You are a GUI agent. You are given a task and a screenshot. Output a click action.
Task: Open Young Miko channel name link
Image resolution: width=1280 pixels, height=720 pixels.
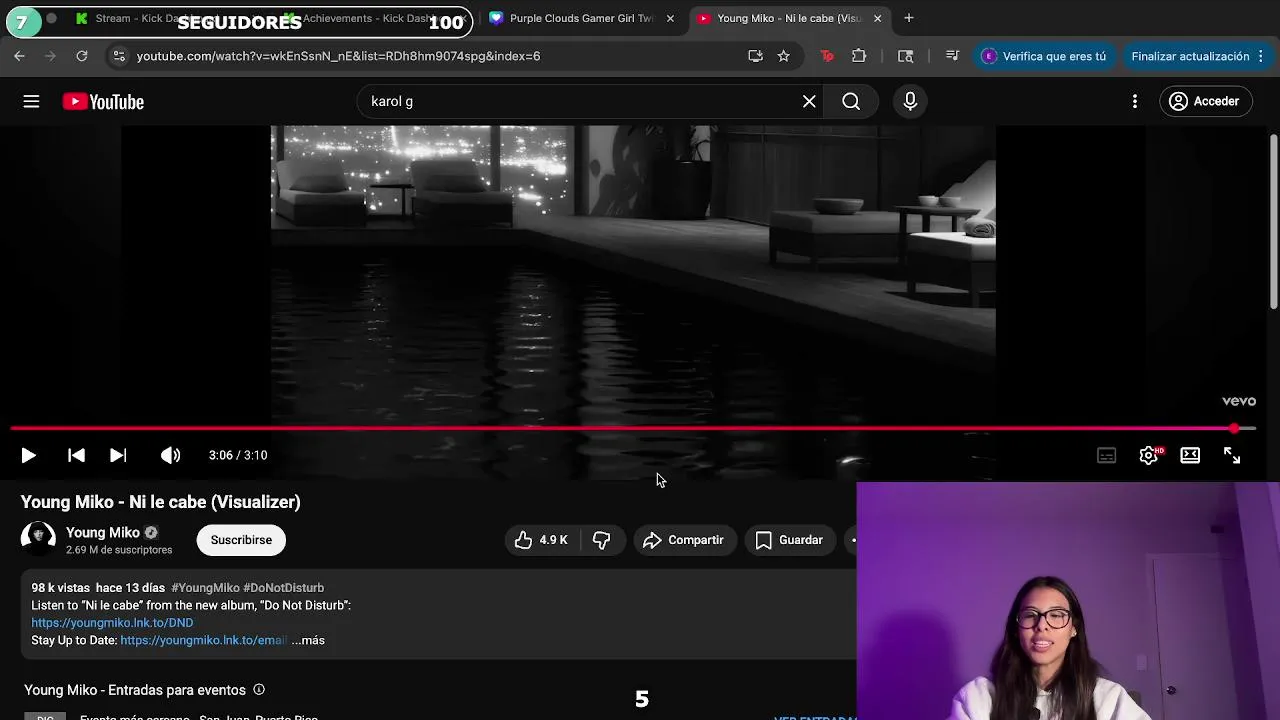click(102, 532)
